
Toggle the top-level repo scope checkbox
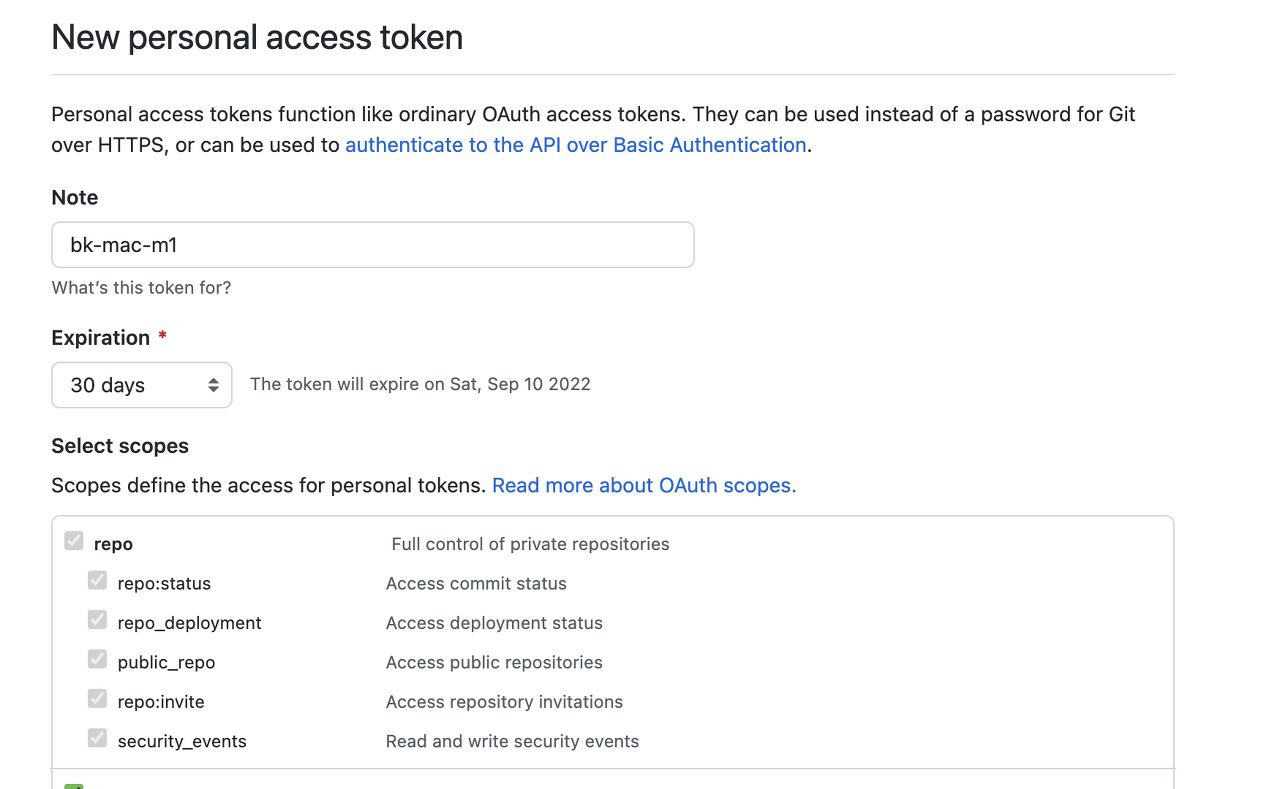pos(74,542)
